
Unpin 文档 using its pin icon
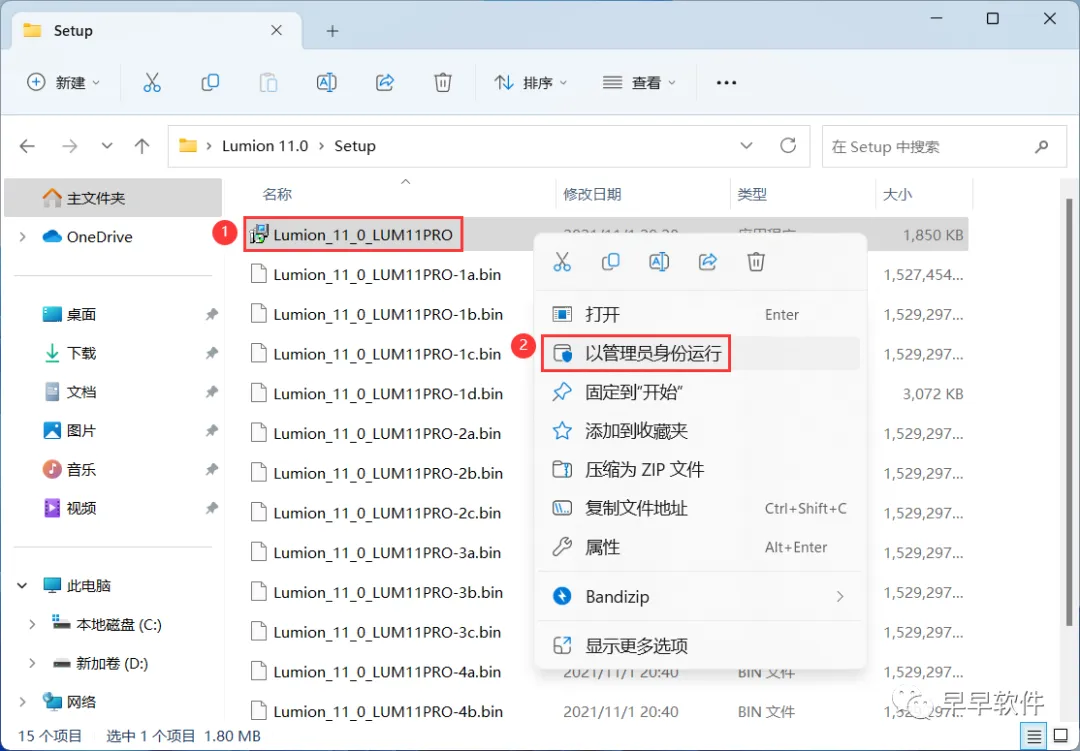[211, 391]
